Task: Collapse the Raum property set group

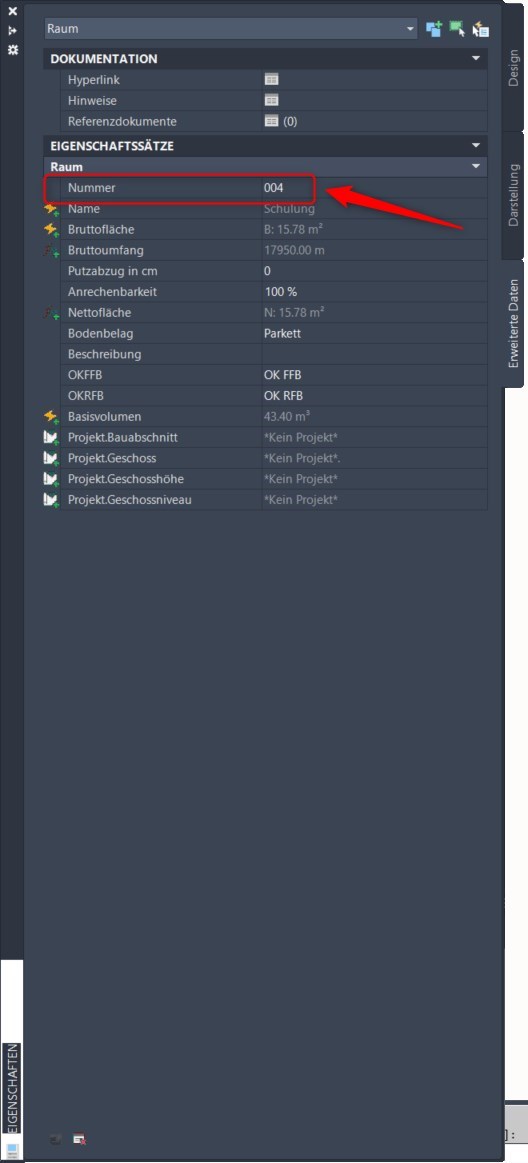Action: (x=476, y=167)
